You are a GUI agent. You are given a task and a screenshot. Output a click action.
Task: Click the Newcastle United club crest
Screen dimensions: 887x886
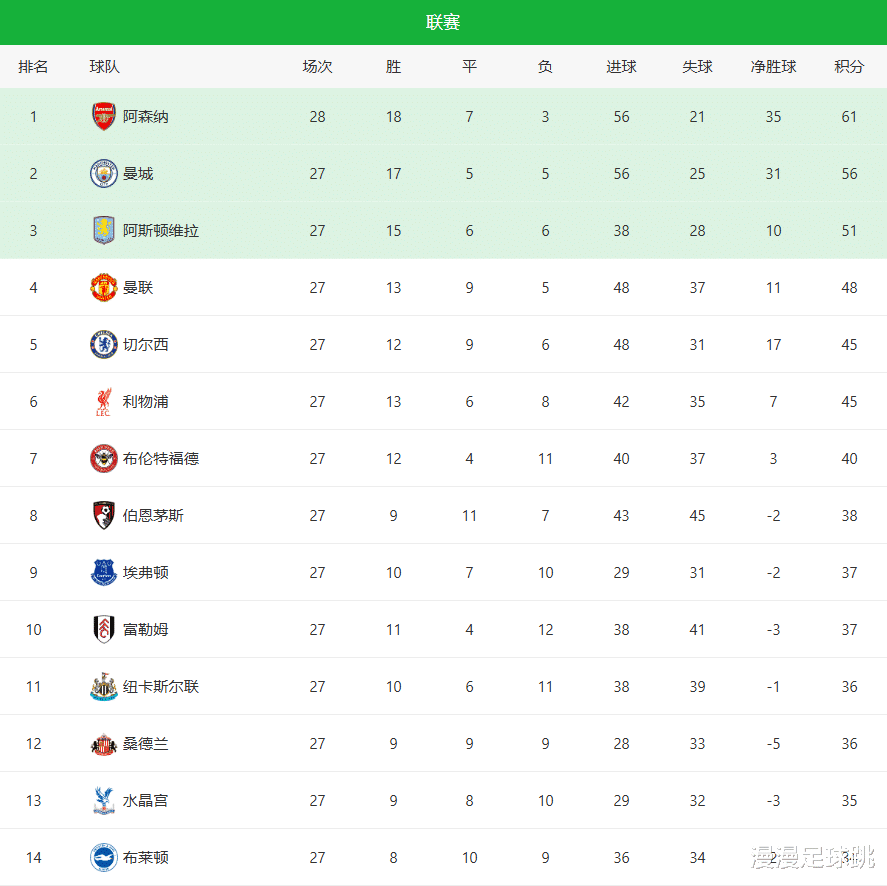104,687
